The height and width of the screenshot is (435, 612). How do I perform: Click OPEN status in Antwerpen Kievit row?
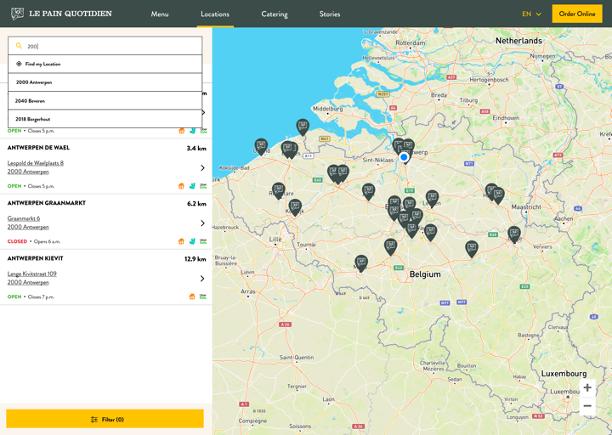coord(14,297)
